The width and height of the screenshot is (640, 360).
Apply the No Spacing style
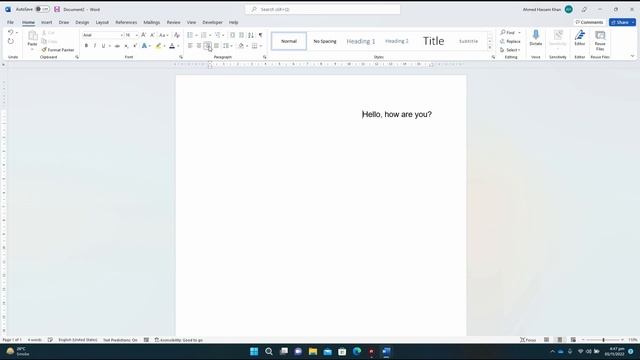[x=325, y=41]
